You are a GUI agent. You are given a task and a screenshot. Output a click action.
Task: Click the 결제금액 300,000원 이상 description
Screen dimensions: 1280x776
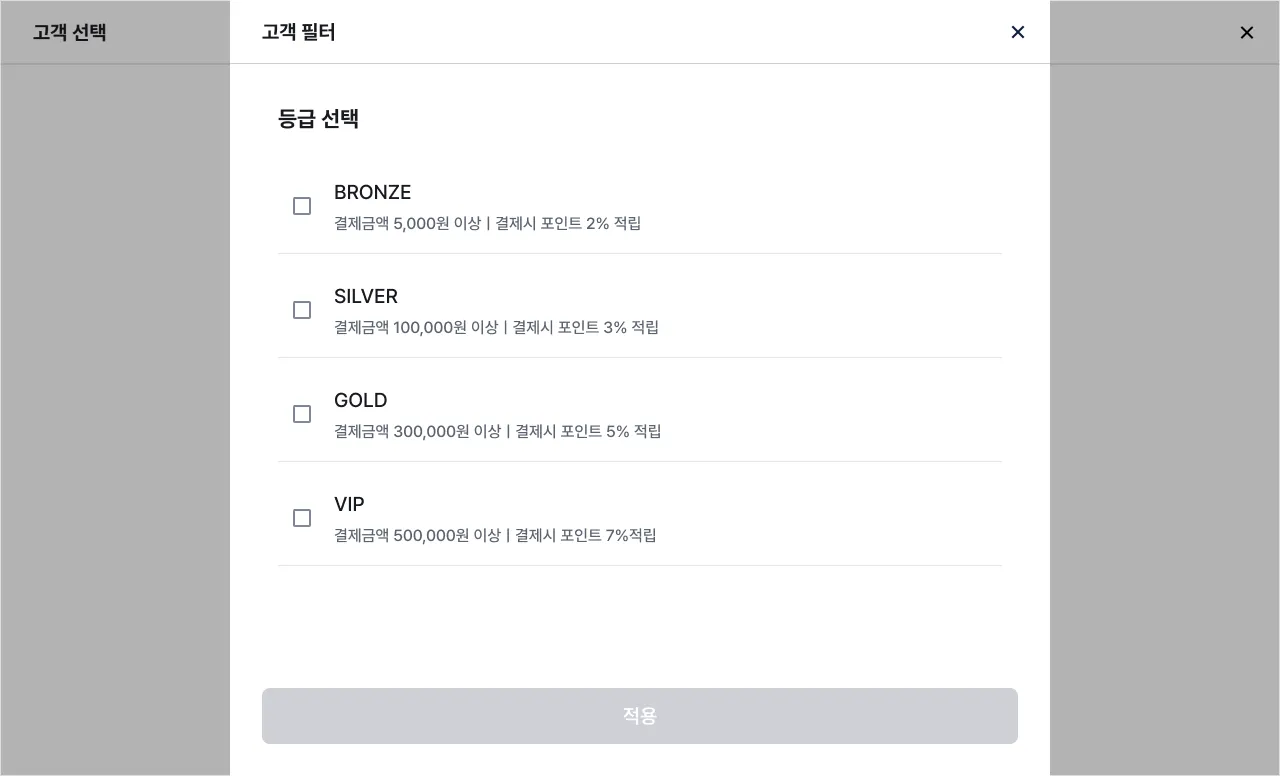417,431
